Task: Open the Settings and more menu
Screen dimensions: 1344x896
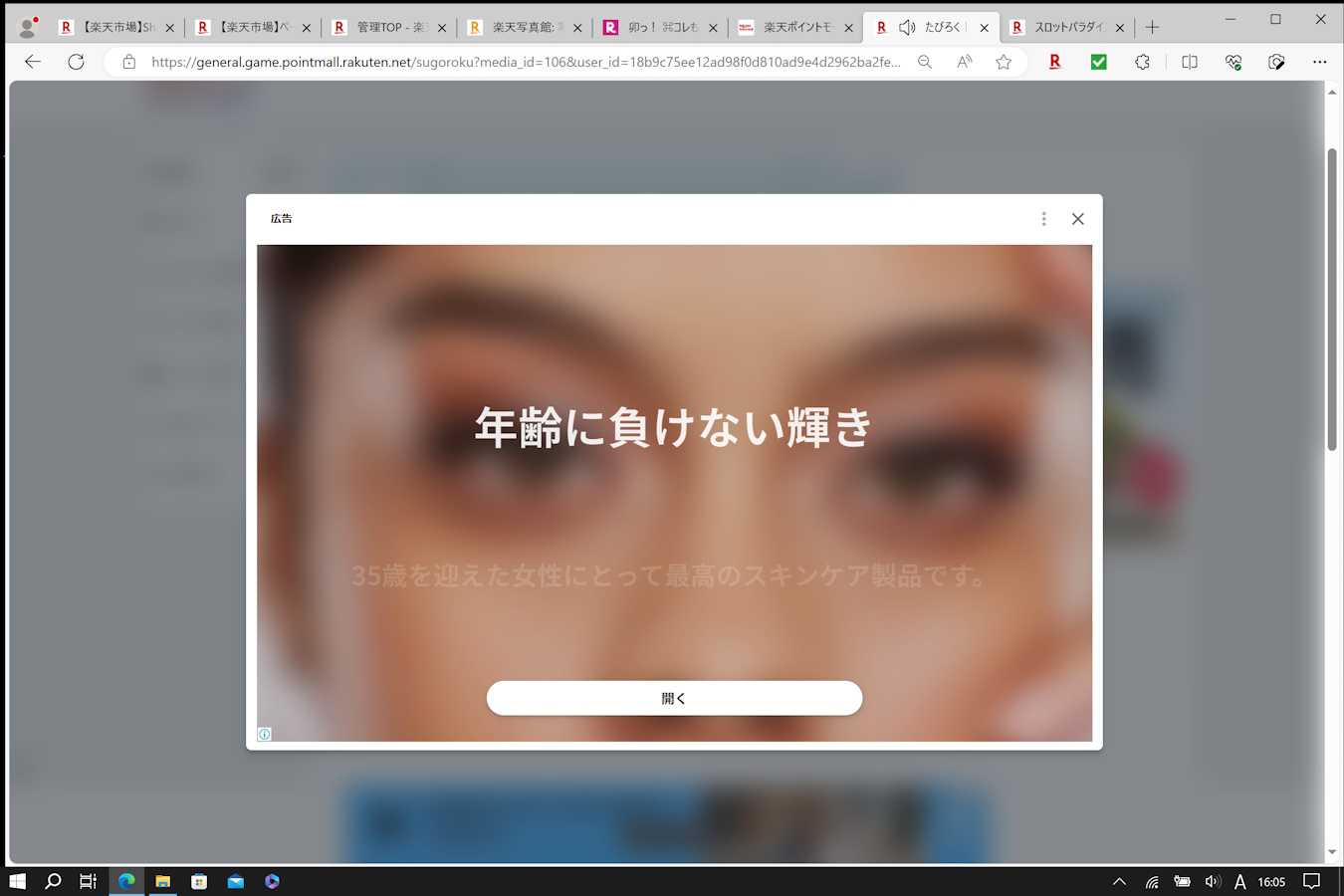Action: [x=1320, y=62]
